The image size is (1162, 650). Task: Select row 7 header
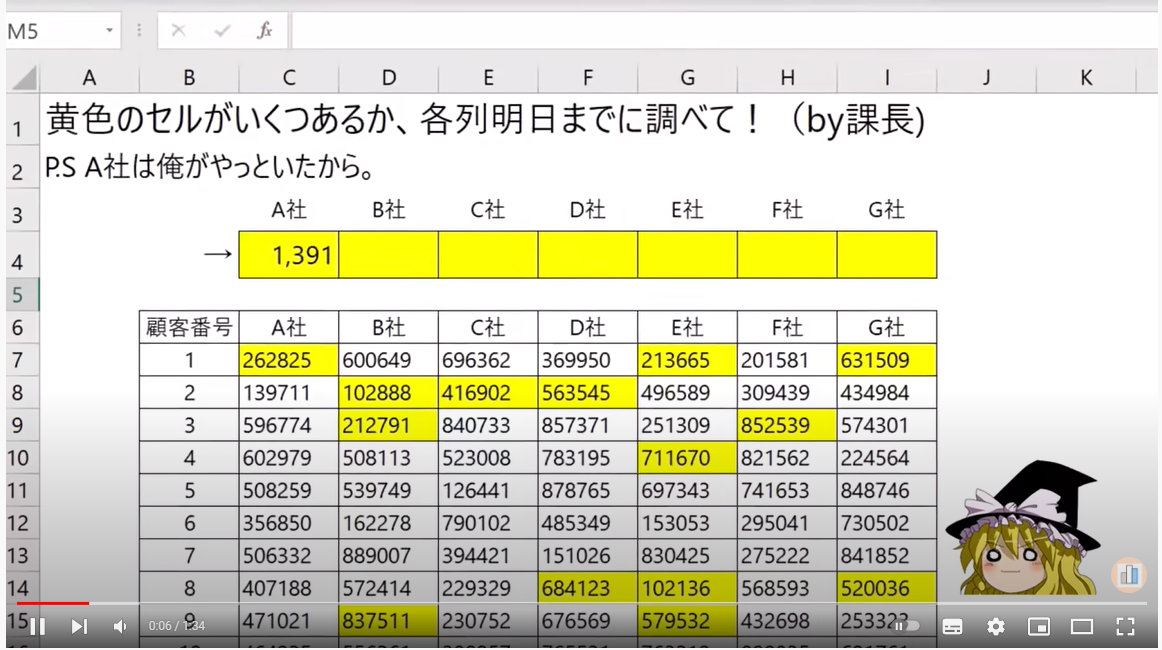(x=20, y=360)
